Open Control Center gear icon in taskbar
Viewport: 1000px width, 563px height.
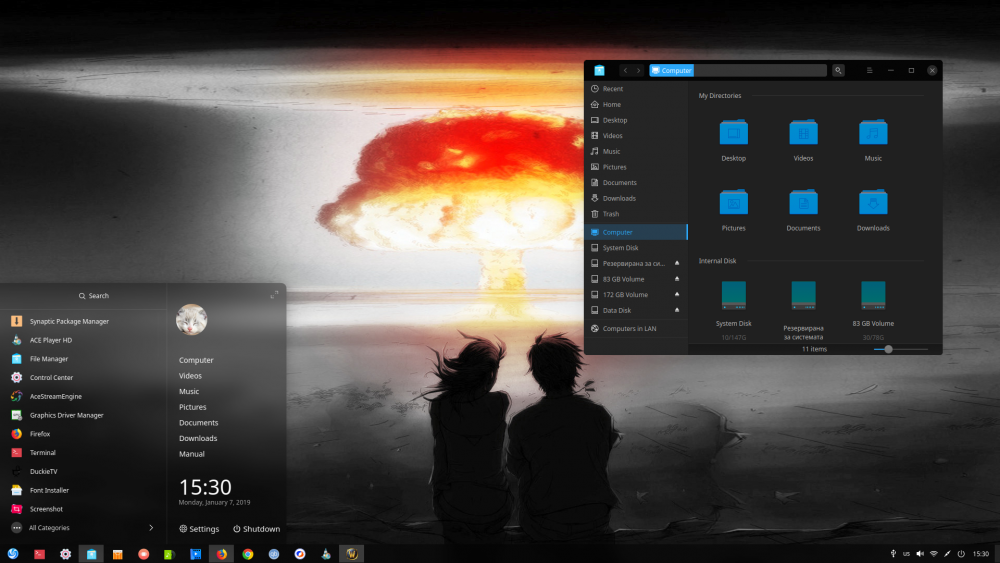click(x=65, y=553)
